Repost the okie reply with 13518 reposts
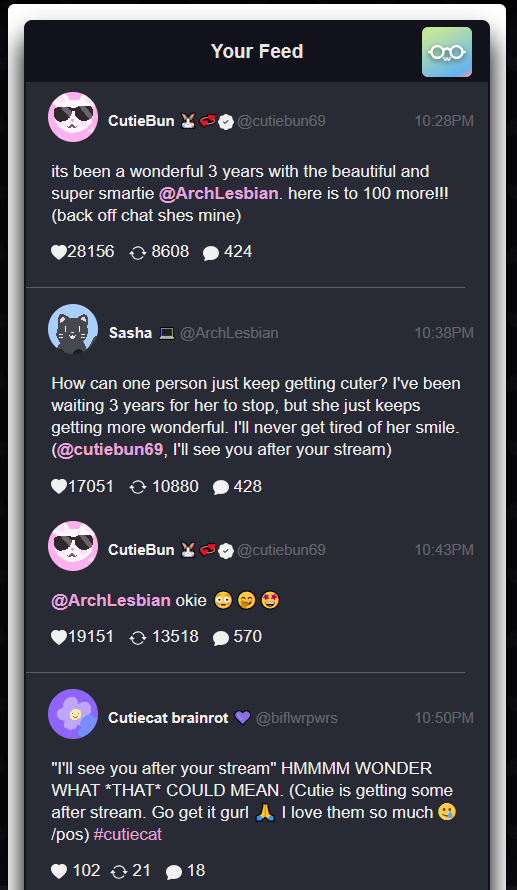The height and width of the screenshot is (890, 517). (x=138, y=637)
